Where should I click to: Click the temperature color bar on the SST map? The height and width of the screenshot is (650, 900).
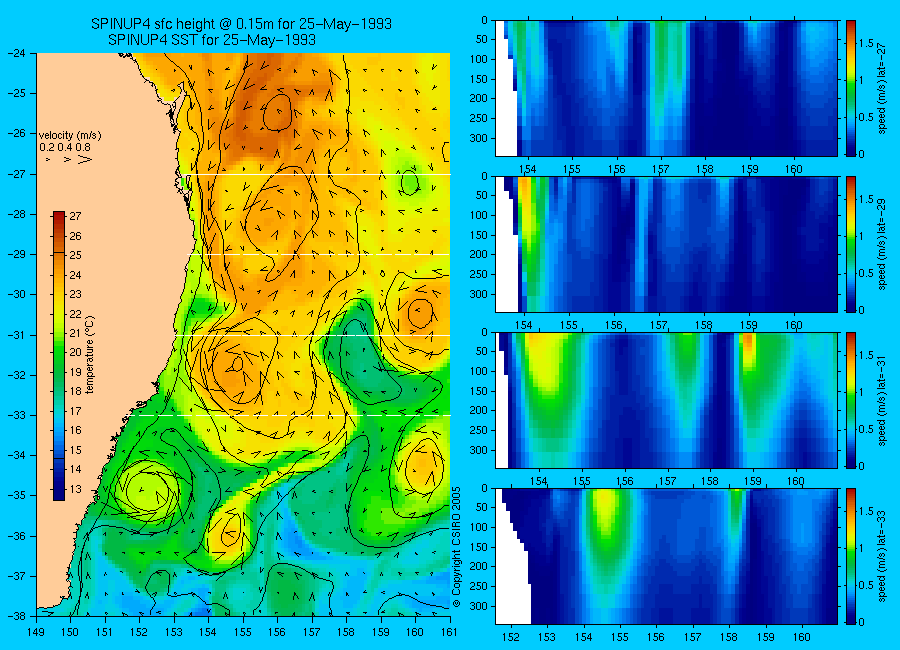59,355
